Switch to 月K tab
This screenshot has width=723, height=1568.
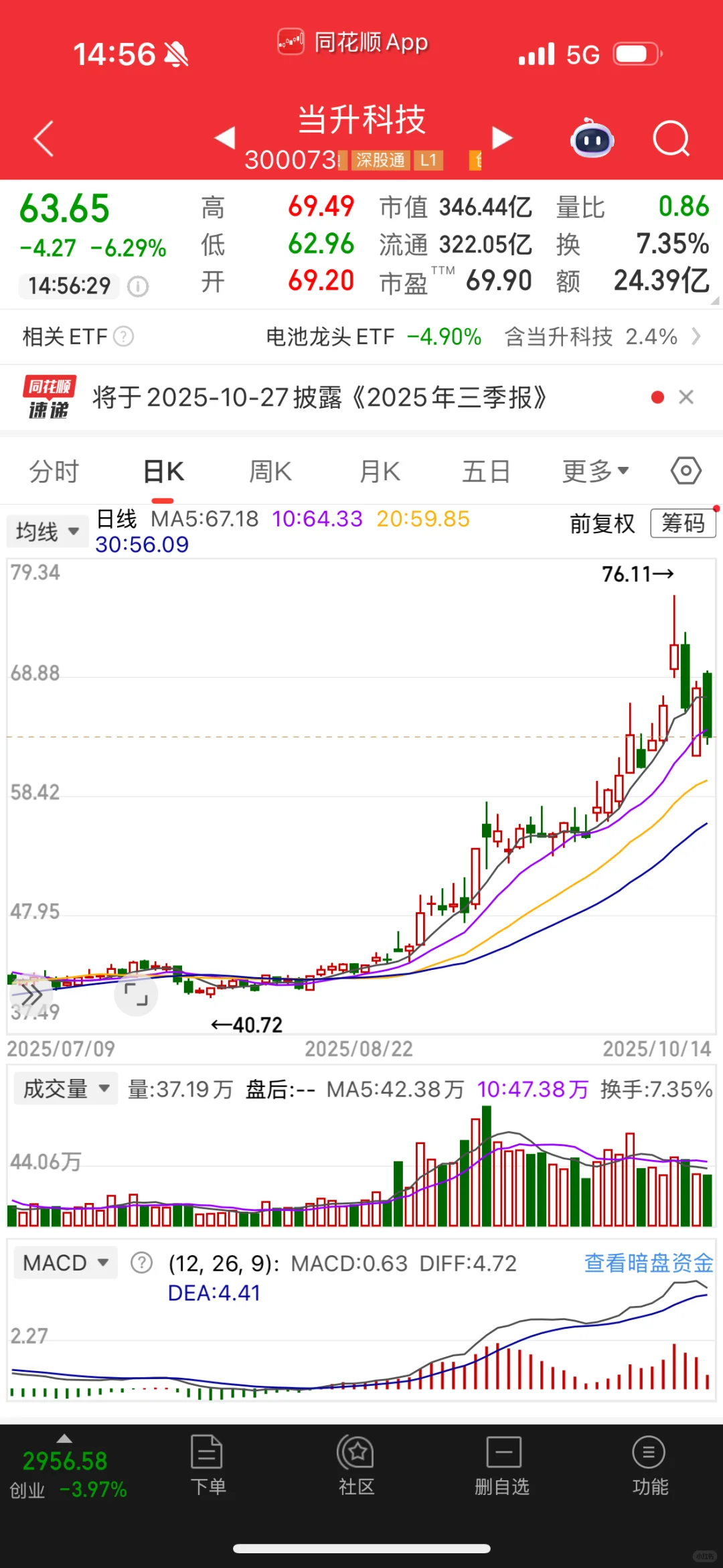pos(380,472)
